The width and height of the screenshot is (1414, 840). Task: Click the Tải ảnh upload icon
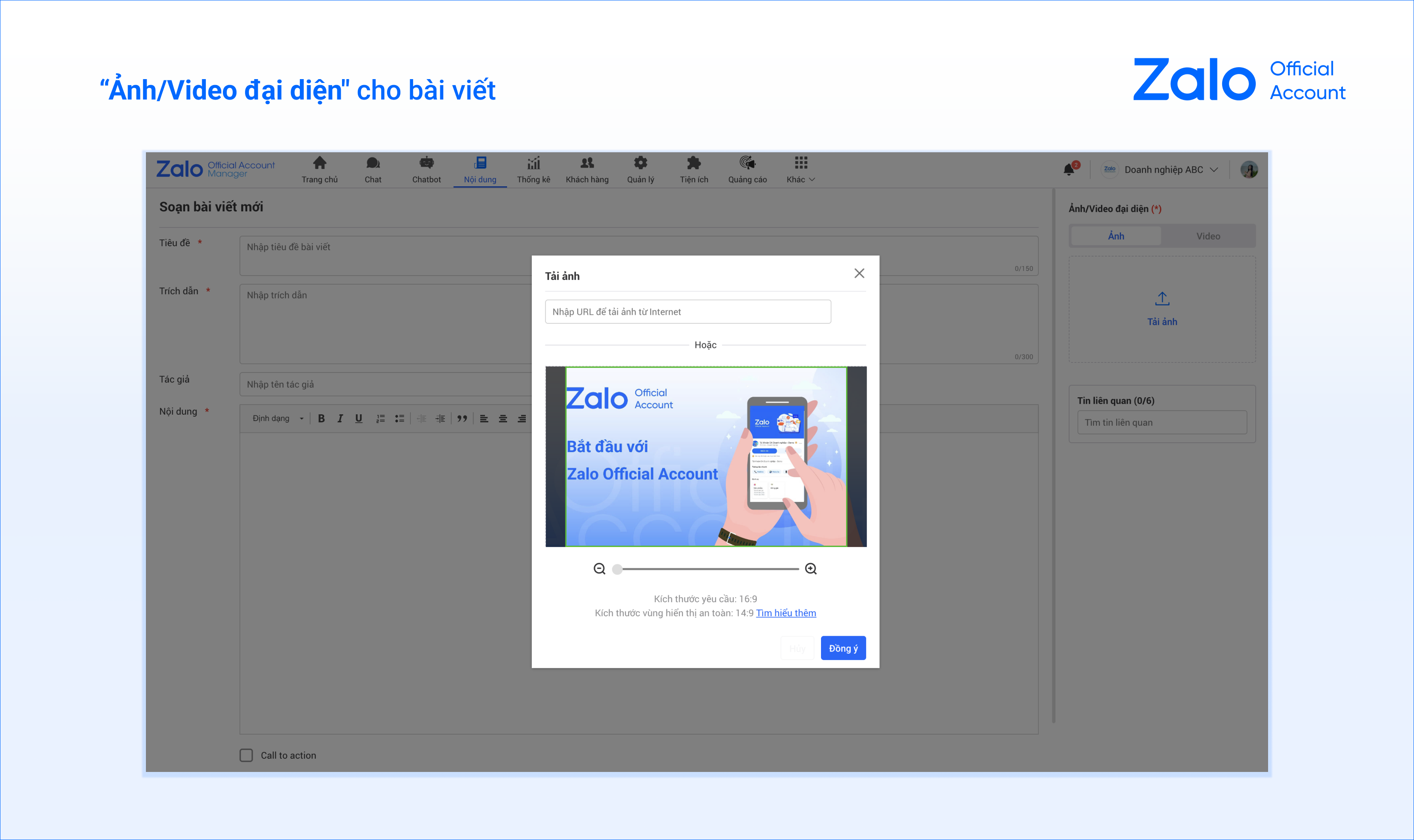tap(1162, 299)
